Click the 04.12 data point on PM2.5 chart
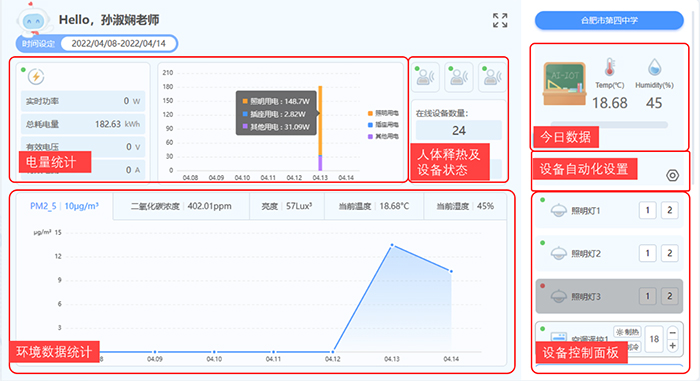The height and width of the screenshot is (381, 700). tap(333, 352)
